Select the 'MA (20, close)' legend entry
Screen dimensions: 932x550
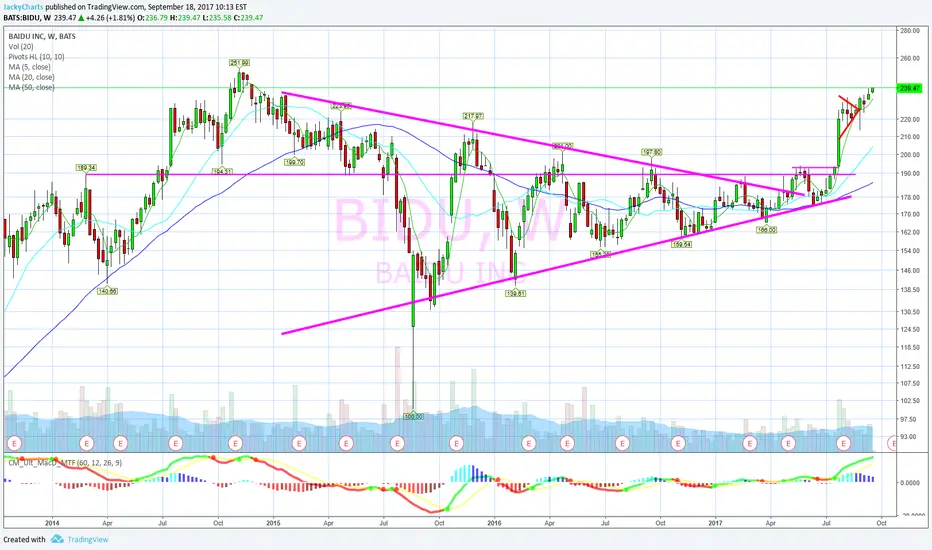tap(32, 77)
